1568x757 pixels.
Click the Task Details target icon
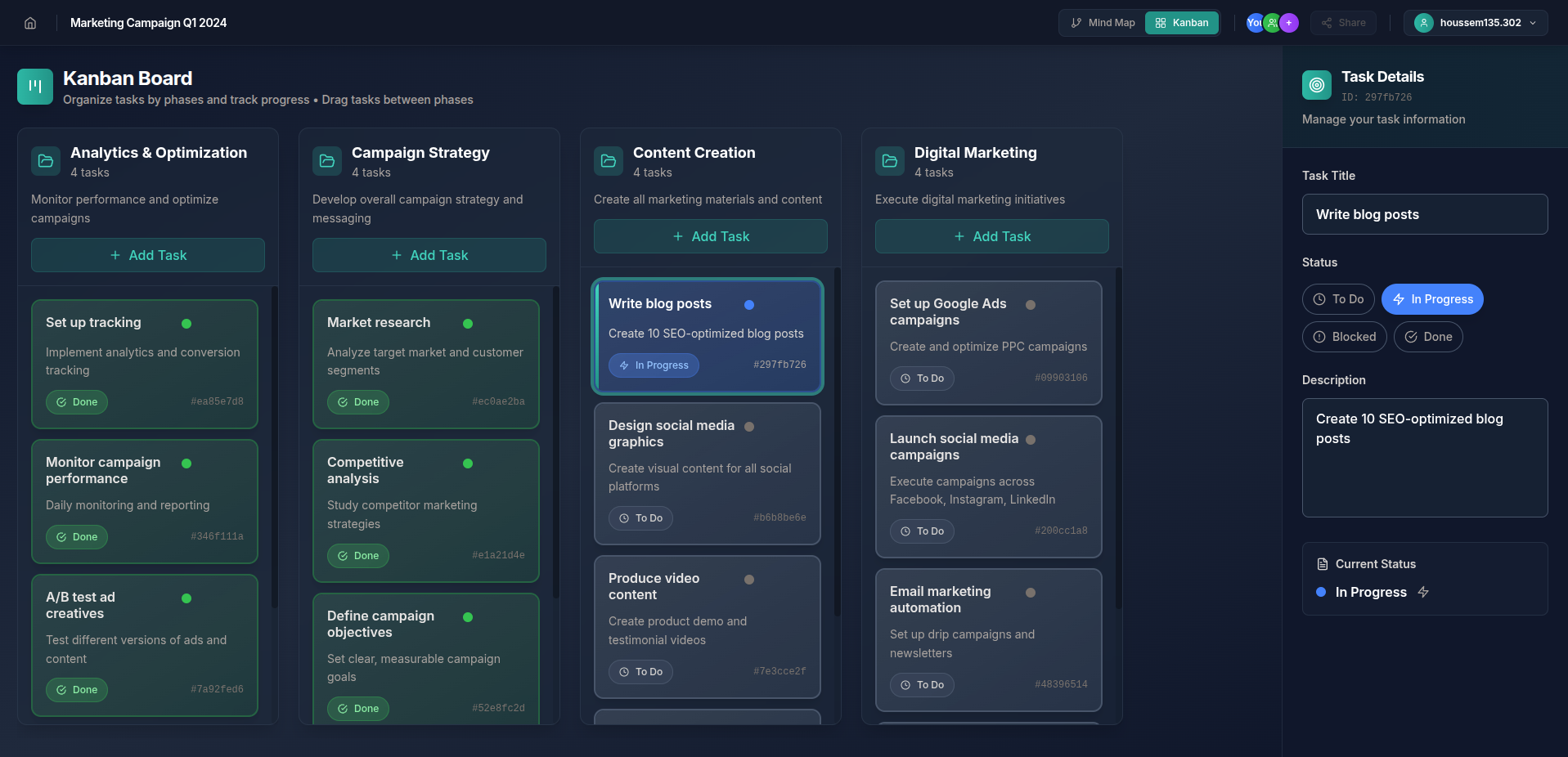coord(1317,85)
